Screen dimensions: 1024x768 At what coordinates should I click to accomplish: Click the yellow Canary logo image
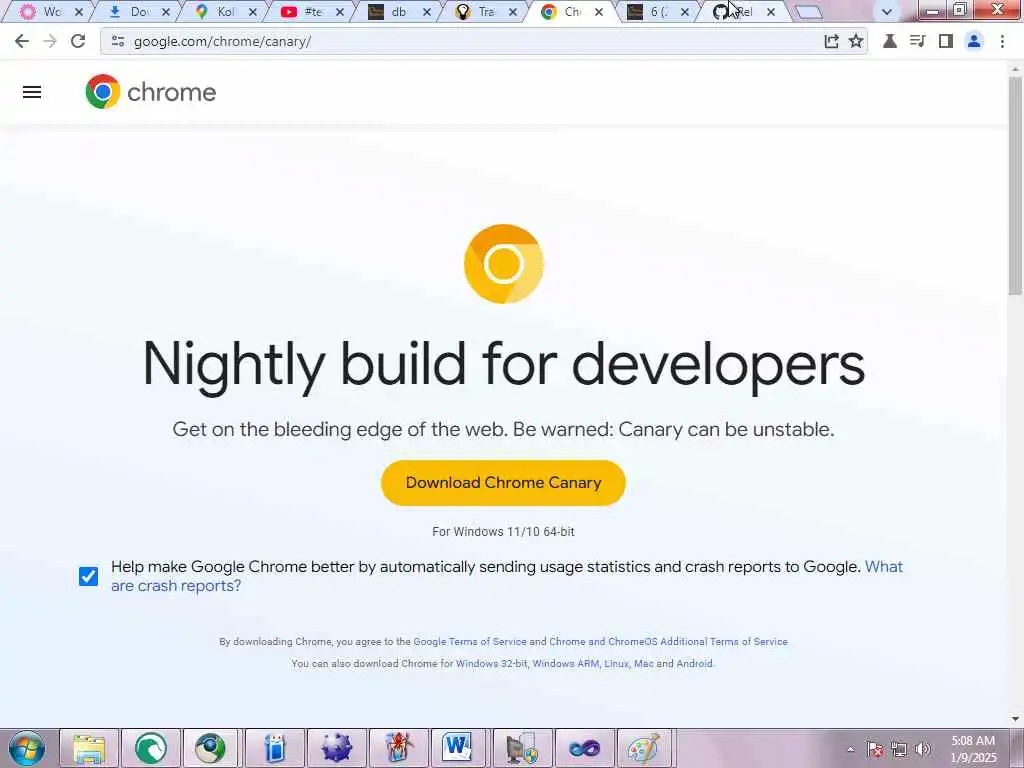coord(504,264)
